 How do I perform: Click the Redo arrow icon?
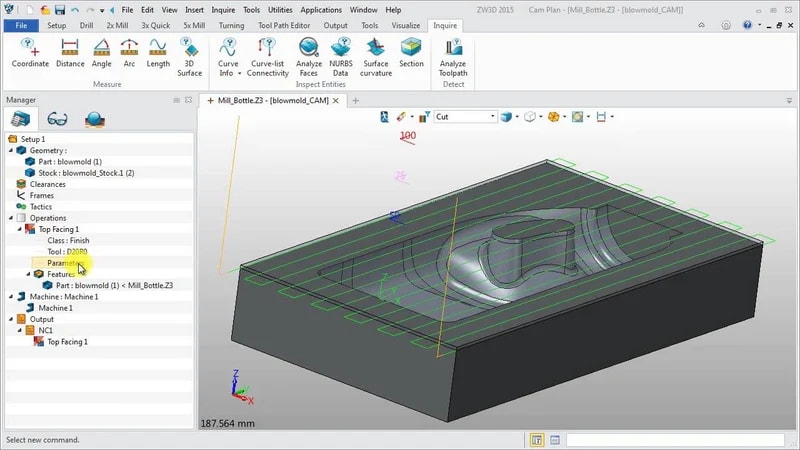click(x=90, y=10)
